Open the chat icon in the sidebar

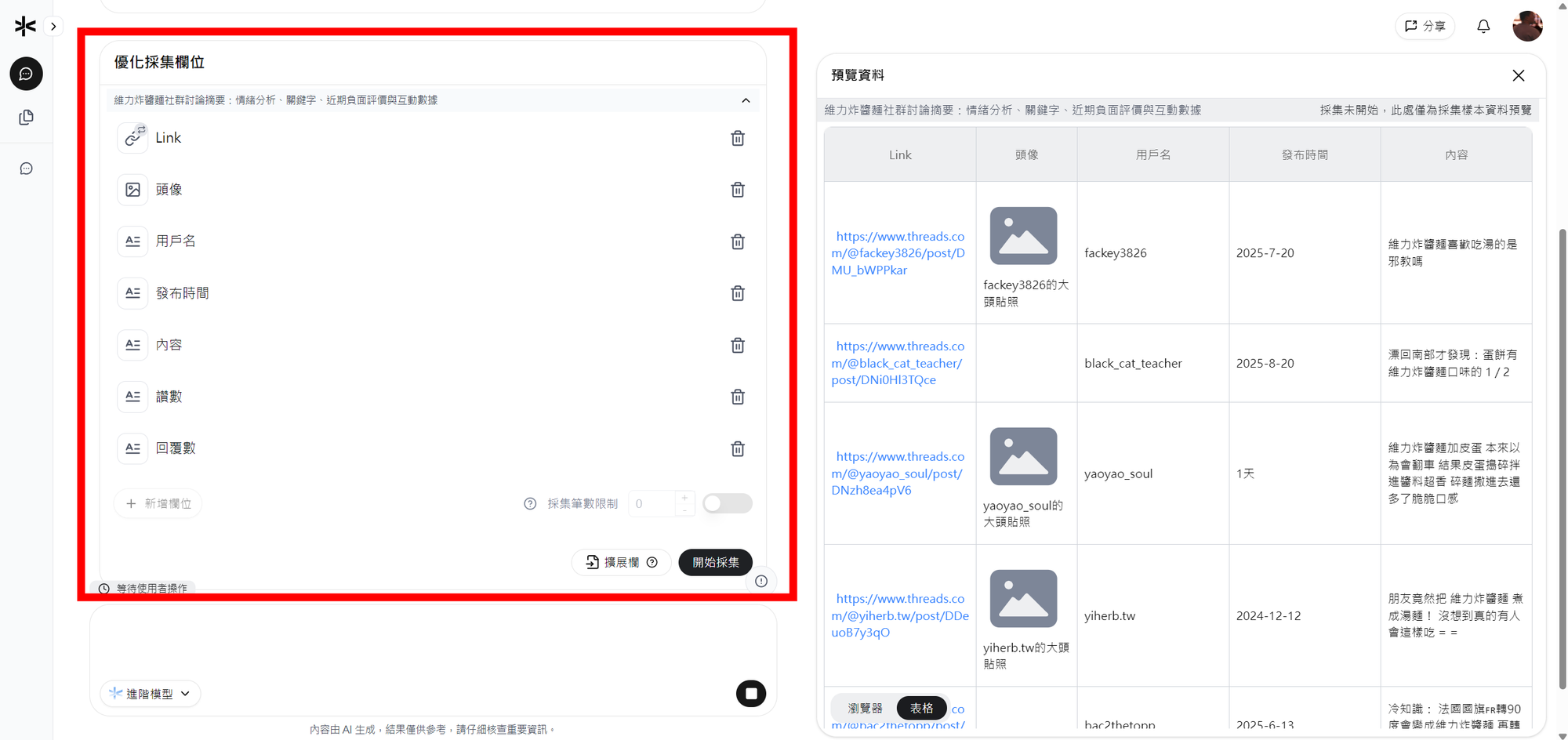coord(26,74)
